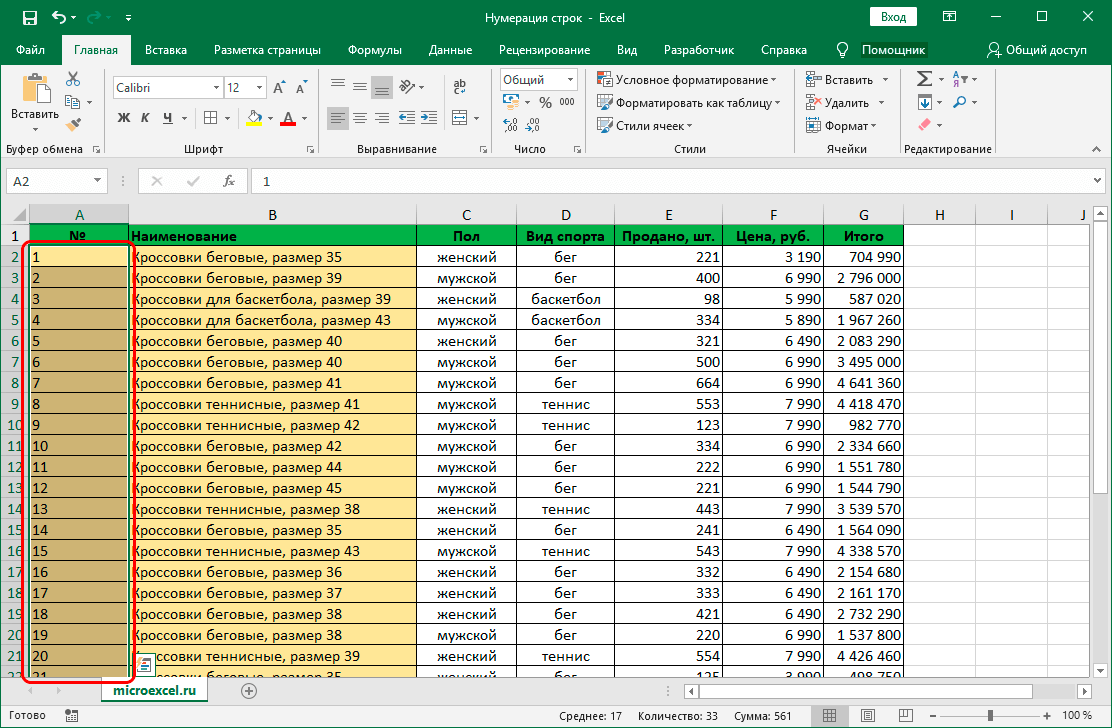Switch to the Вставка ribbon tab
Image resolution: width=1112 pixels, height=728 pixels.
(166, 49)
